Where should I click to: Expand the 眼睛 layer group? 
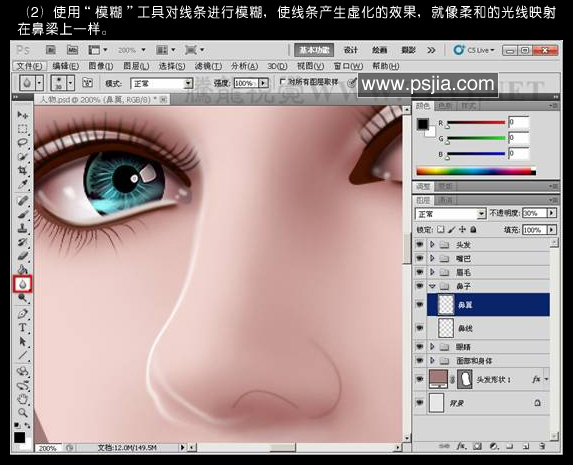coord(432,346)
